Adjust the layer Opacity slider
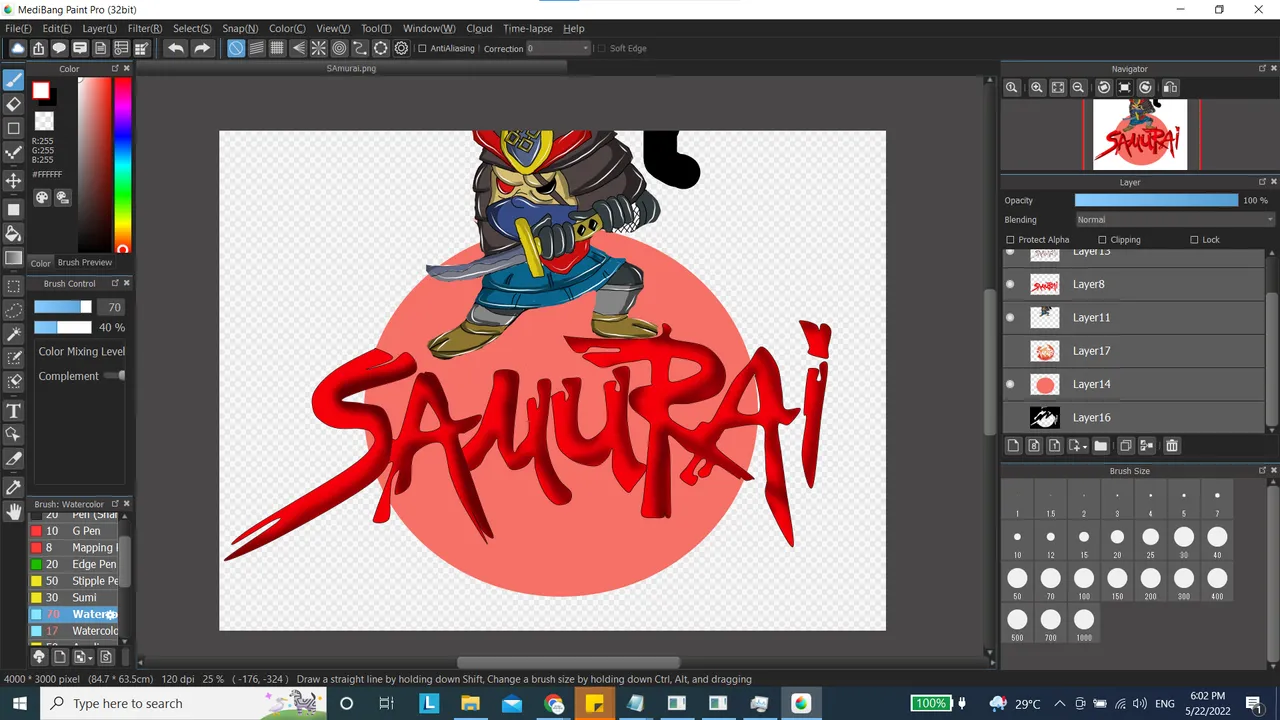The width and height of the screenshot is (1280, 720). [x=1156, y=200]
